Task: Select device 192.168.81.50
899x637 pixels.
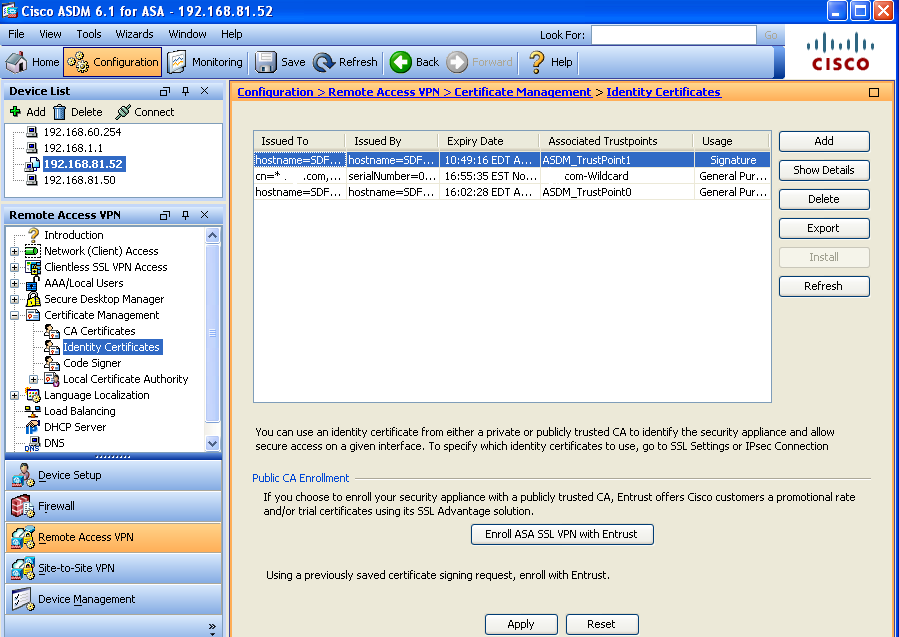Action: click(x=80, y=180)
